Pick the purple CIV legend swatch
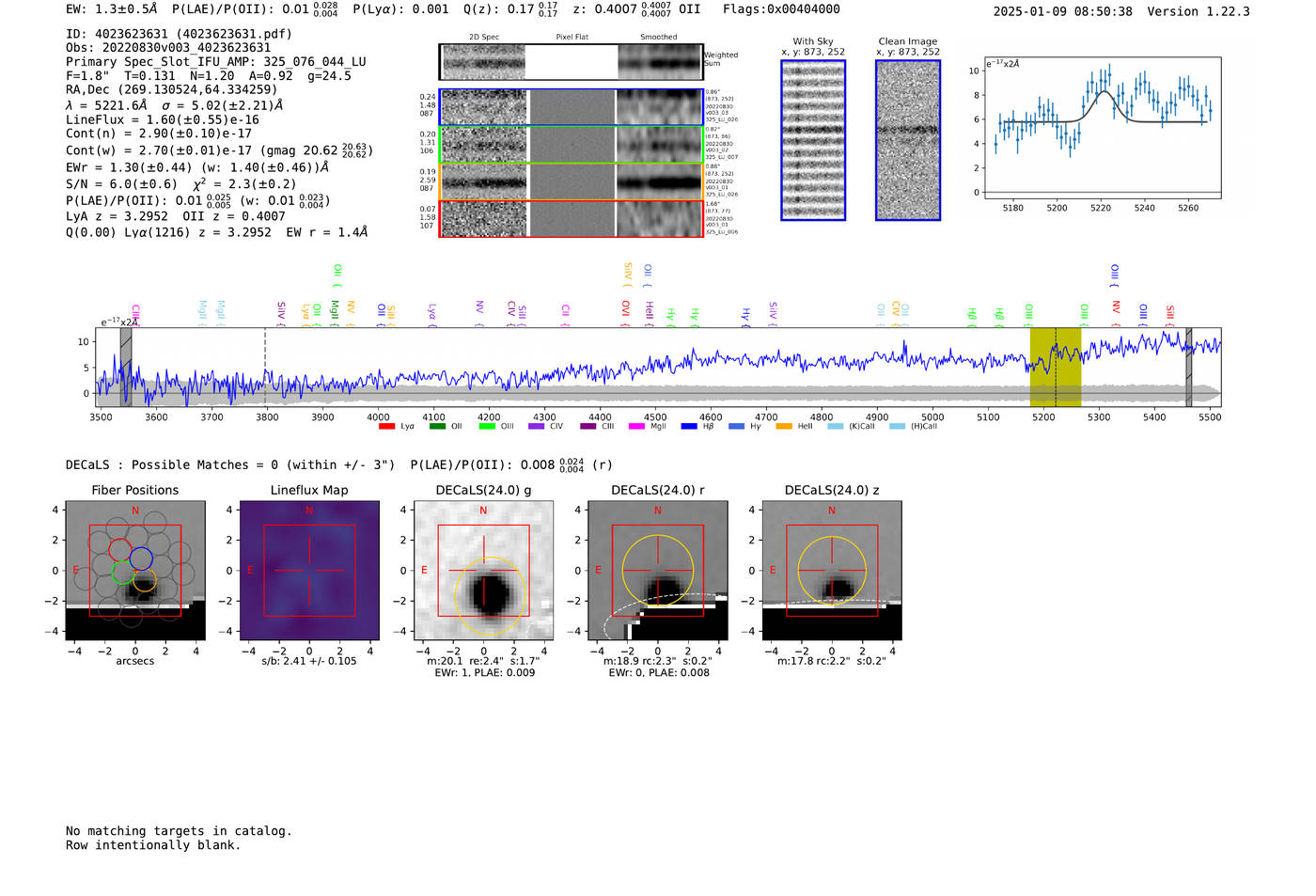This screenshot has height=896, width=1316. (536, 426)
